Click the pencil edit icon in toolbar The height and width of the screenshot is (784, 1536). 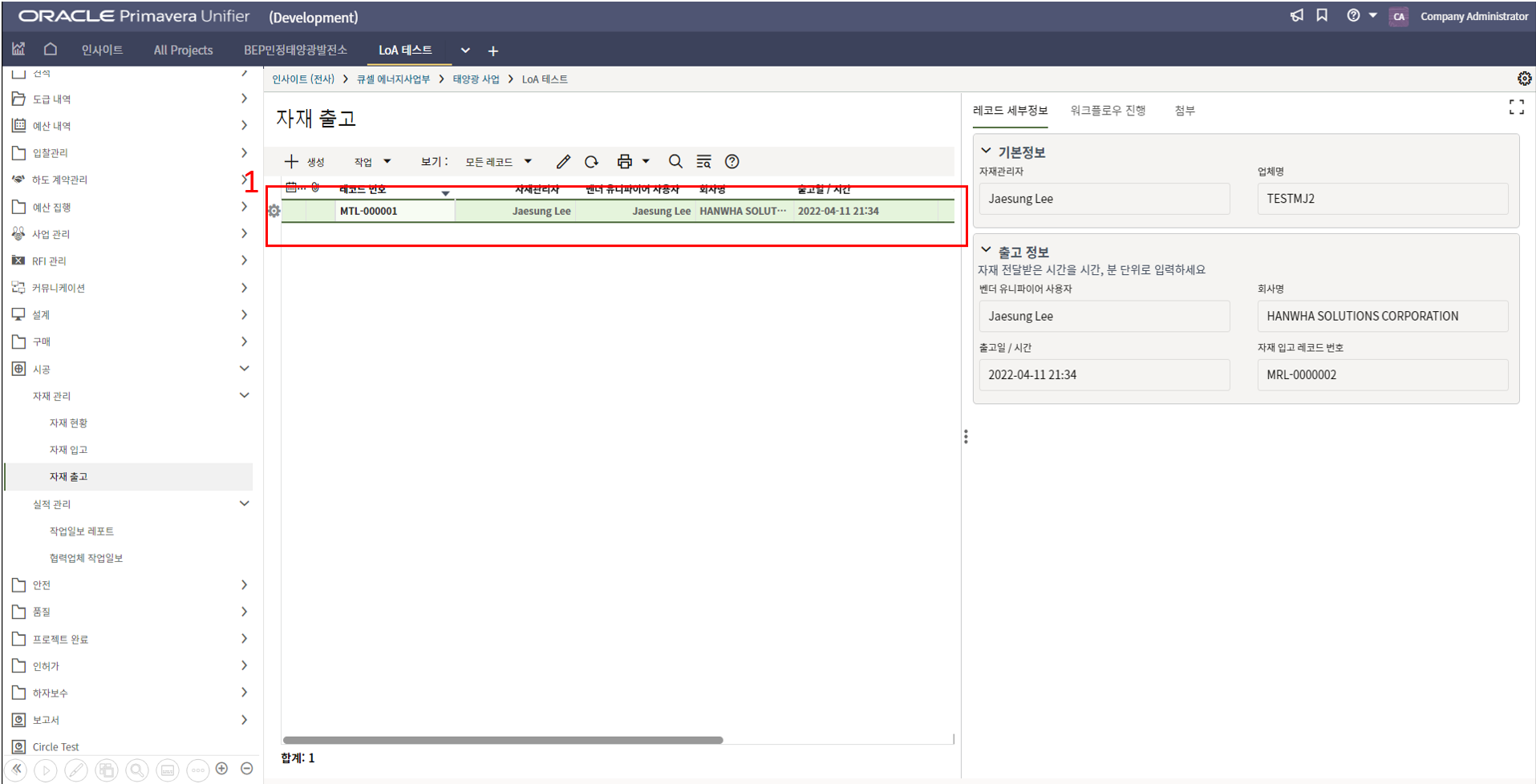[x=563, y=162]
